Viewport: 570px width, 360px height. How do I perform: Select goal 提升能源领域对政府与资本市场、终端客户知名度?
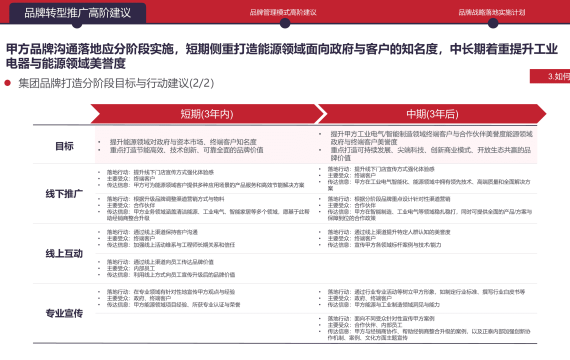click(x=183, y=142)
